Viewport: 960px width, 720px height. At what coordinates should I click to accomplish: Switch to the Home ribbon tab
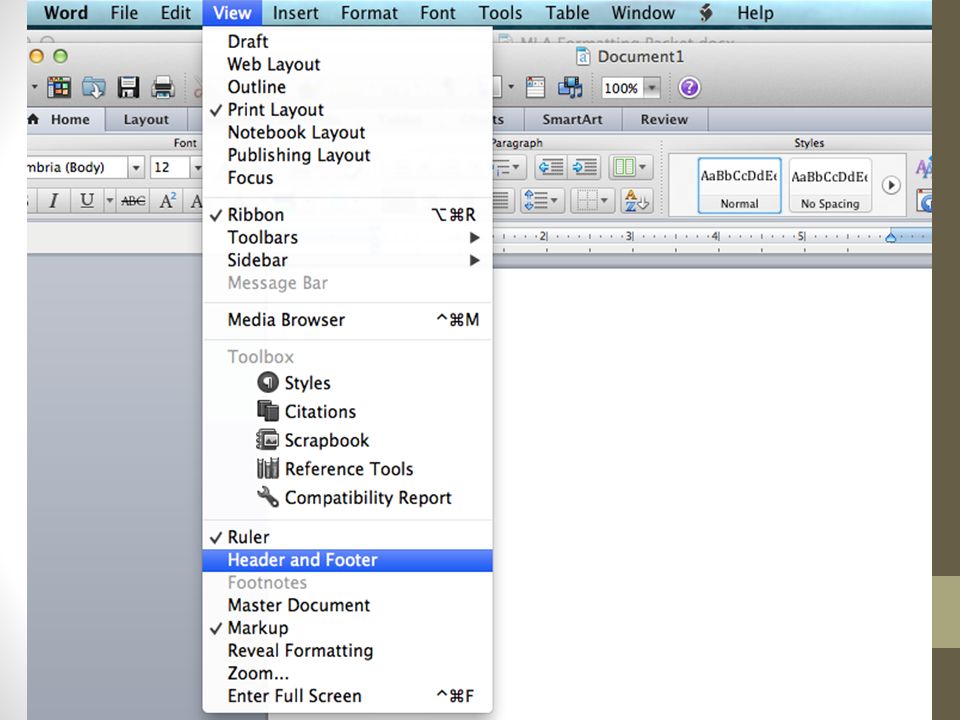pos(65,119)
